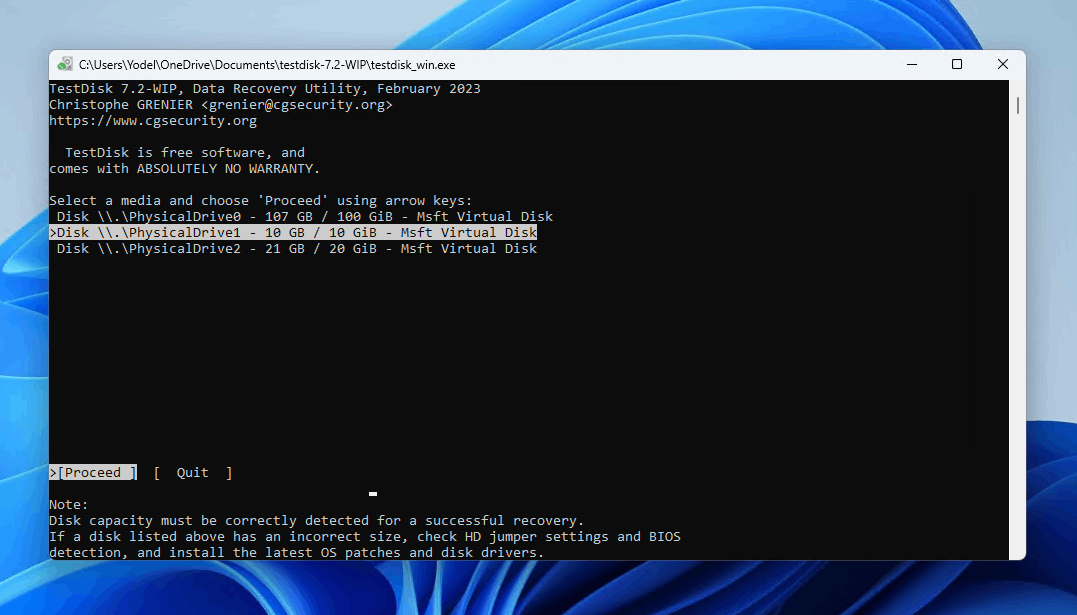Click the TestDisk app icon in title bar
The image size is (1077, 615).
(x=65, y=65)
